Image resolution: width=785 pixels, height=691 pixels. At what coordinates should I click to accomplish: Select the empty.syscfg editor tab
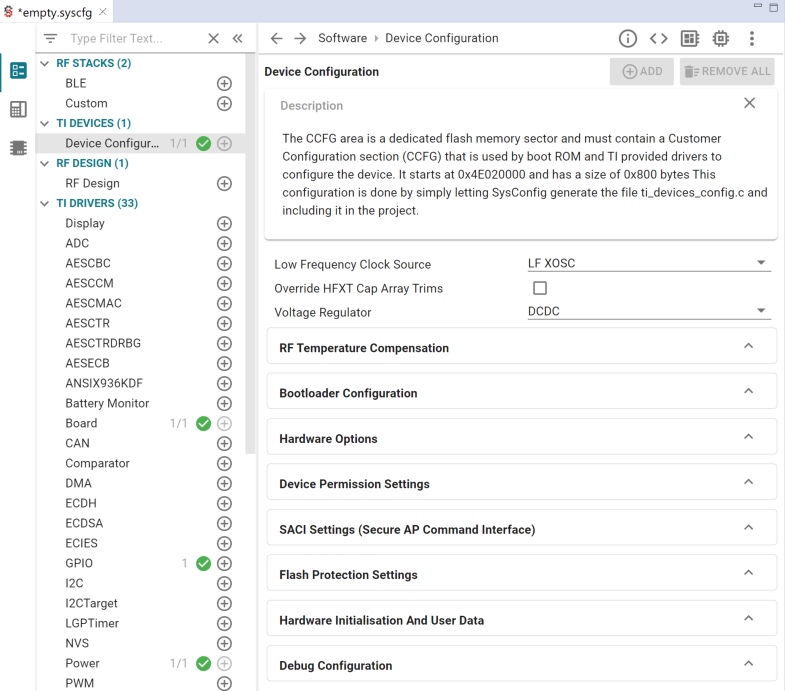56,11
